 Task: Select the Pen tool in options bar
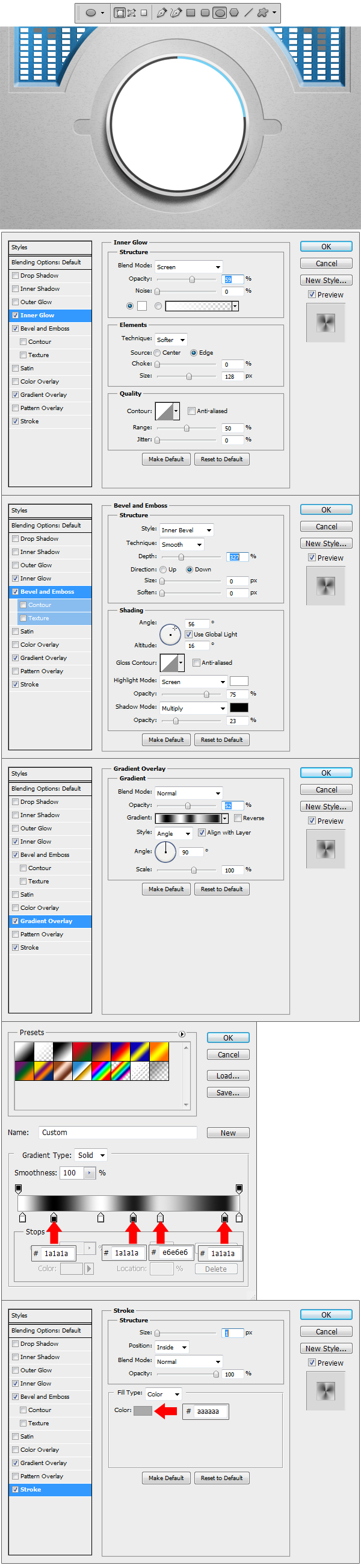[x=161, y=13]
